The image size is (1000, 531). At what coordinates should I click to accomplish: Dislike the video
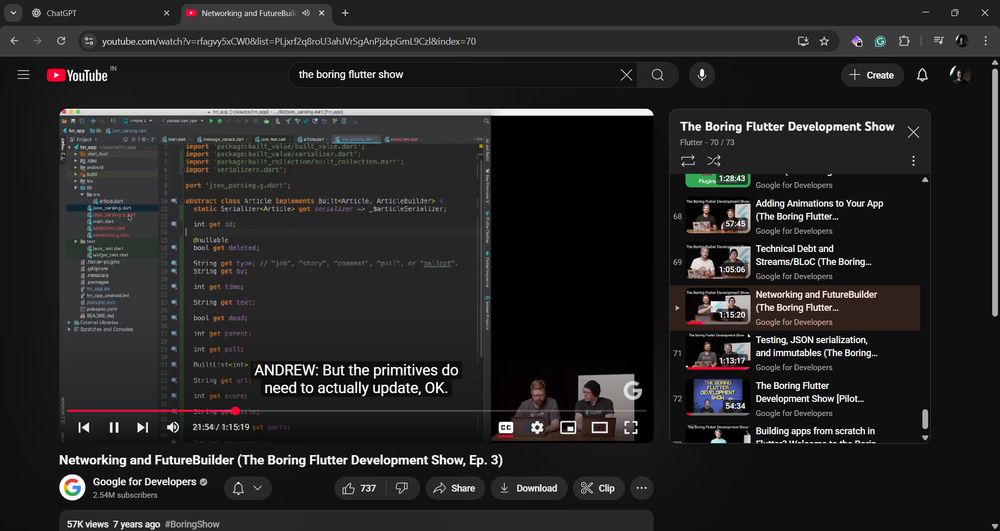tap(402, 488)
